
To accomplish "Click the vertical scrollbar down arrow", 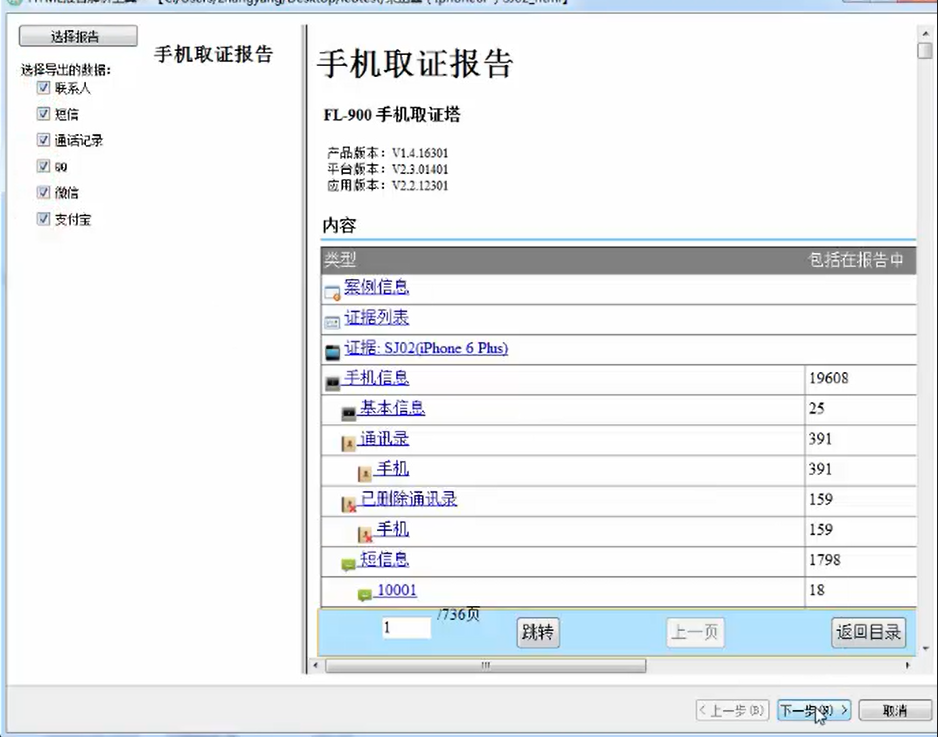I will pyautogui.click(x=925, y=648).
